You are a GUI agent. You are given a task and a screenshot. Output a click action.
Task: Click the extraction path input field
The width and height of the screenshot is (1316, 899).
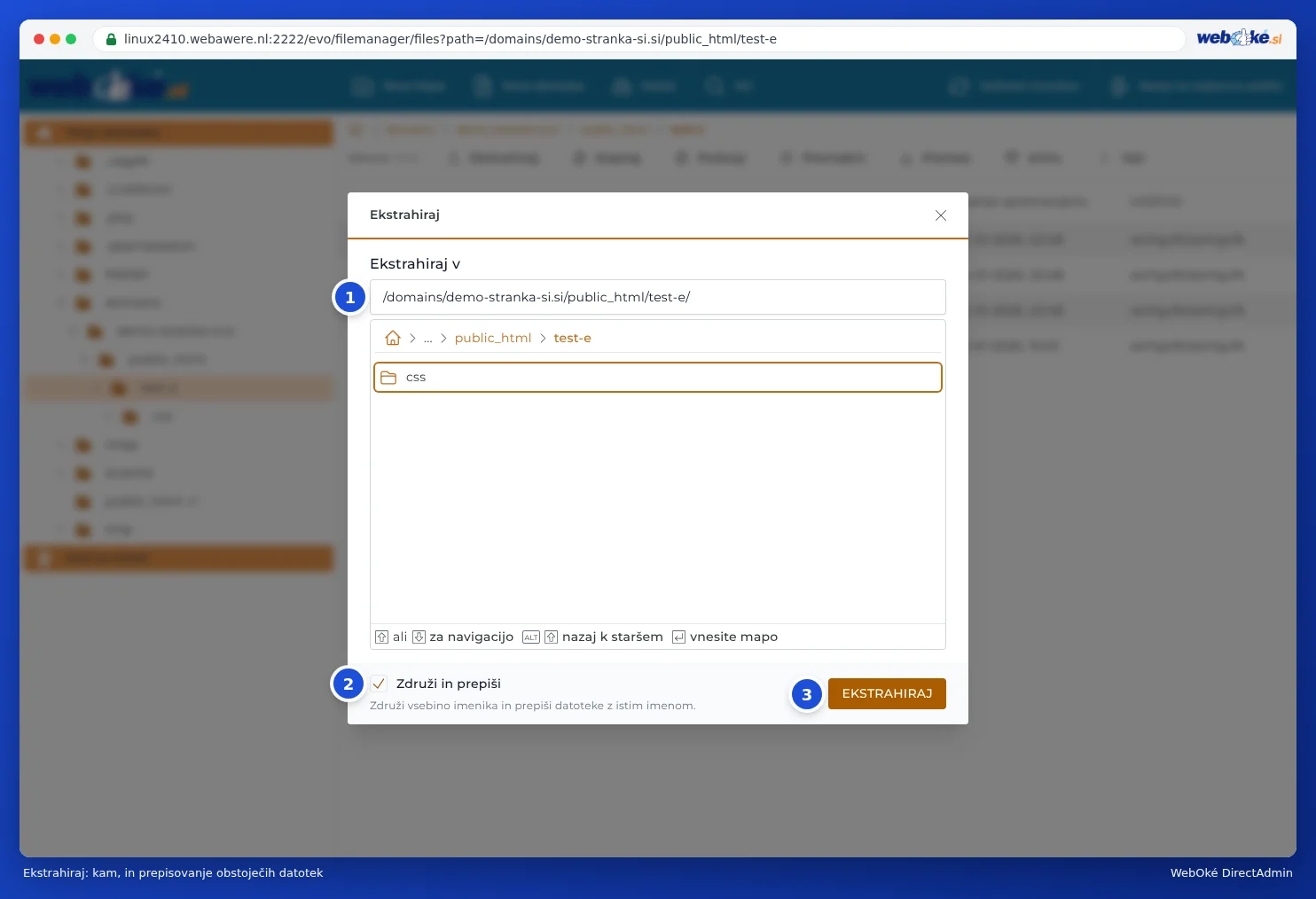(658, 297)
